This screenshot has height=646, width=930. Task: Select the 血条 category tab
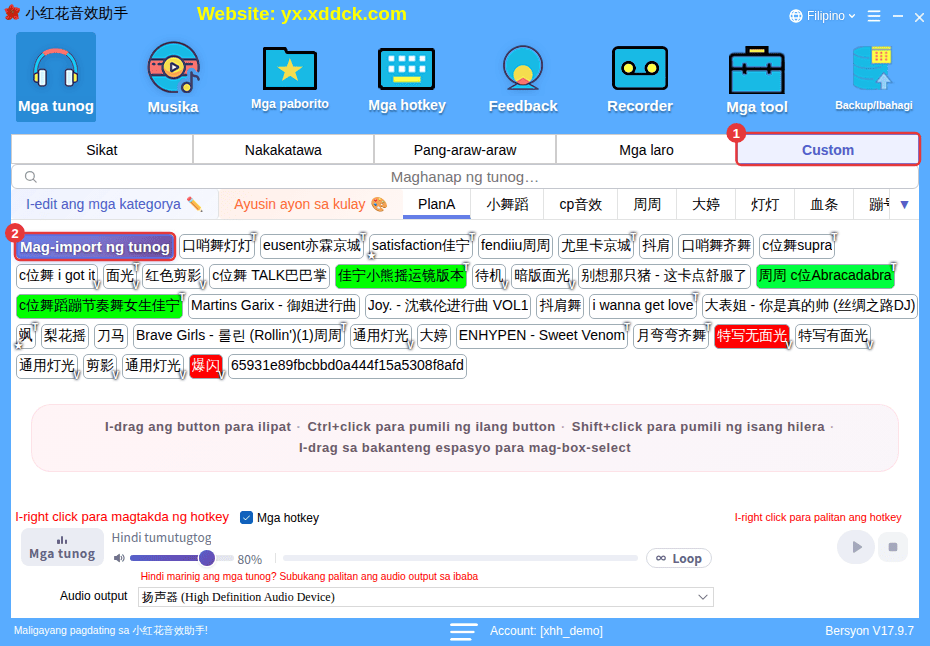824,205
